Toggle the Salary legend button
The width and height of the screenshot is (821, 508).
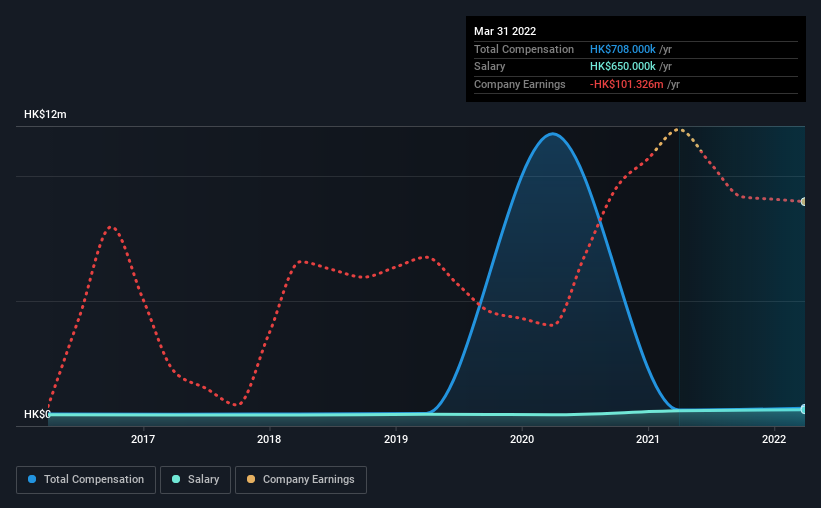195,480
